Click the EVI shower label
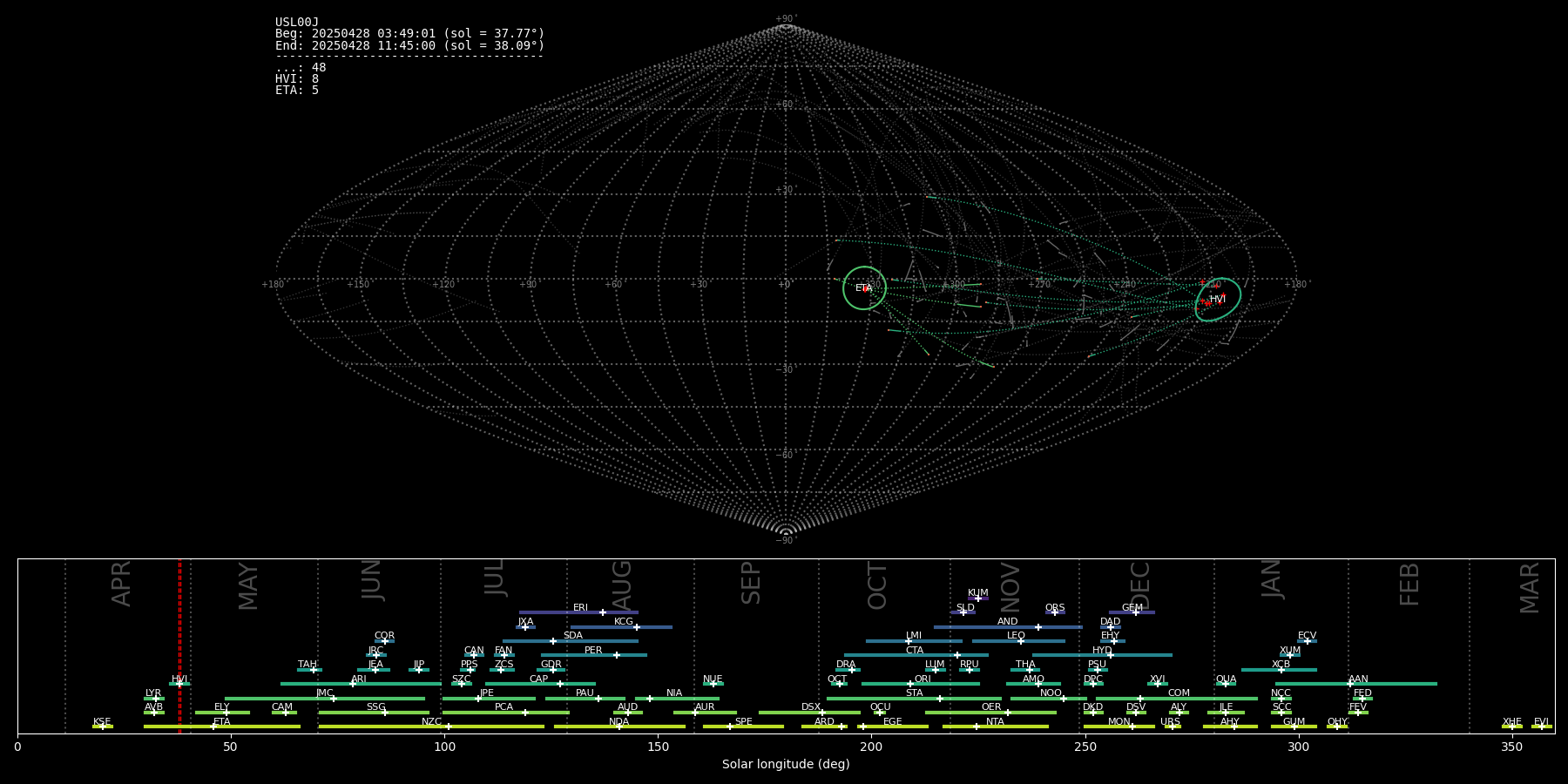The height and width of the screenshot is (784, 1568). point(1541,722)
